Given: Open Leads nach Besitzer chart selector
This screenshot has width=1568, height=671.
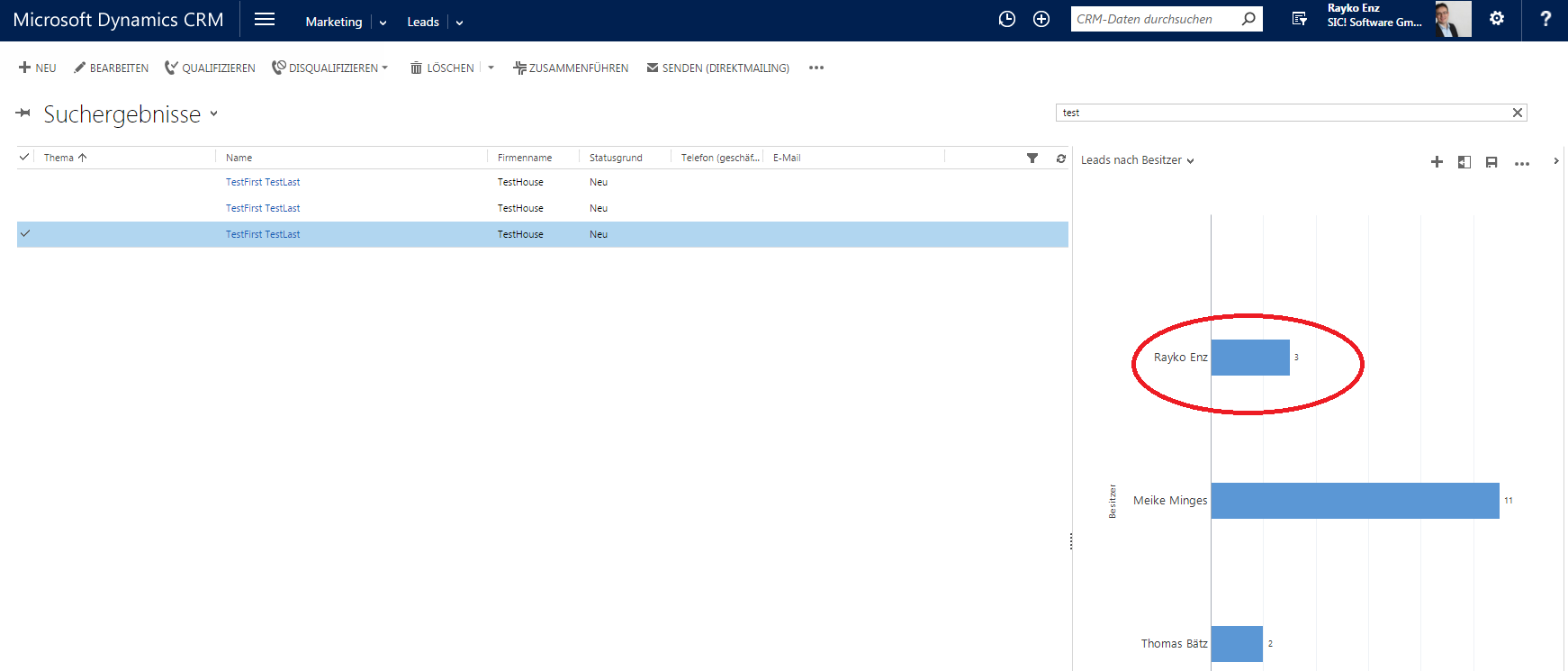Looking at the screenshot, I should point(1138,160).
